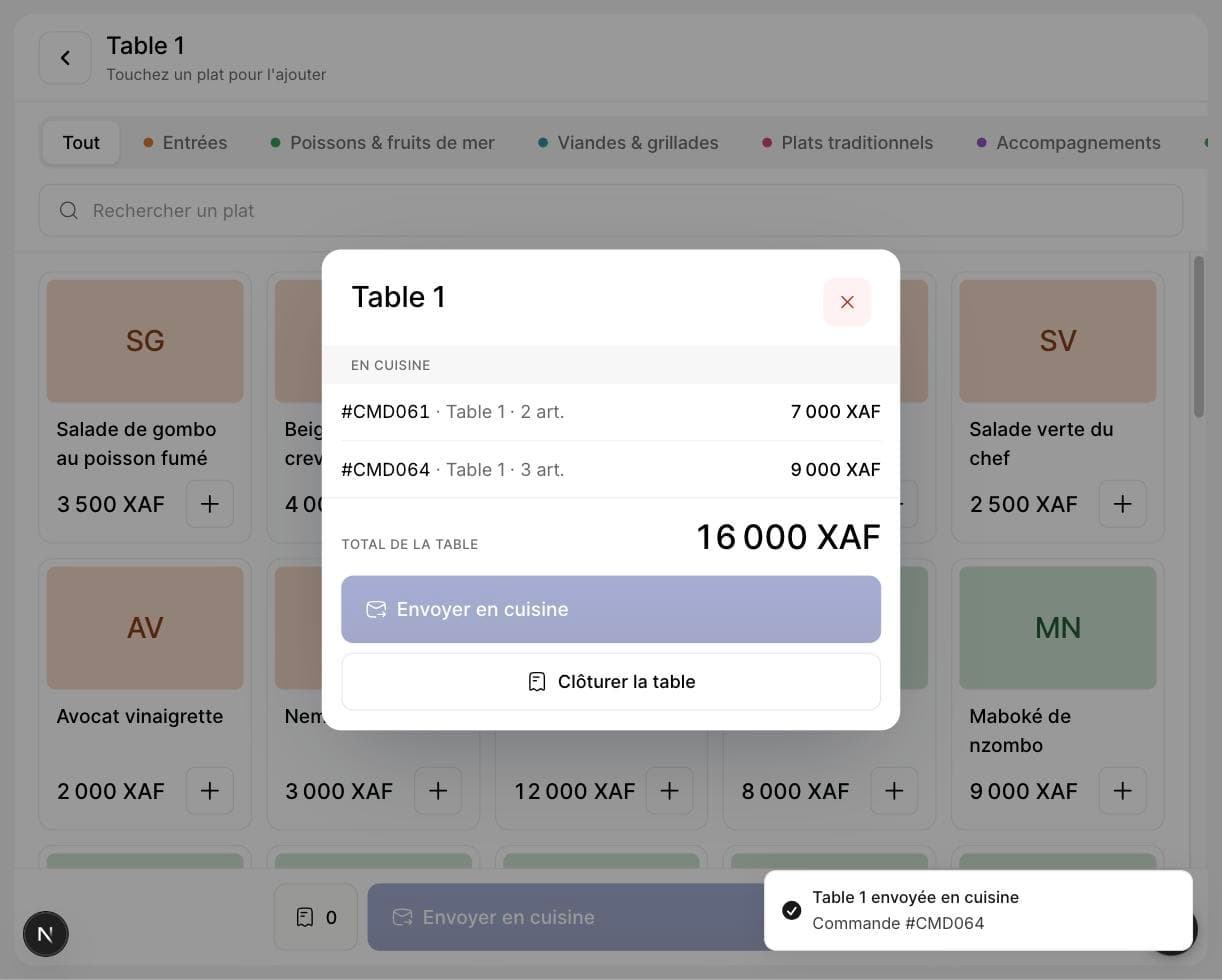Open the order counter showing 0
1222x980 pixels.
click(316, 917)
